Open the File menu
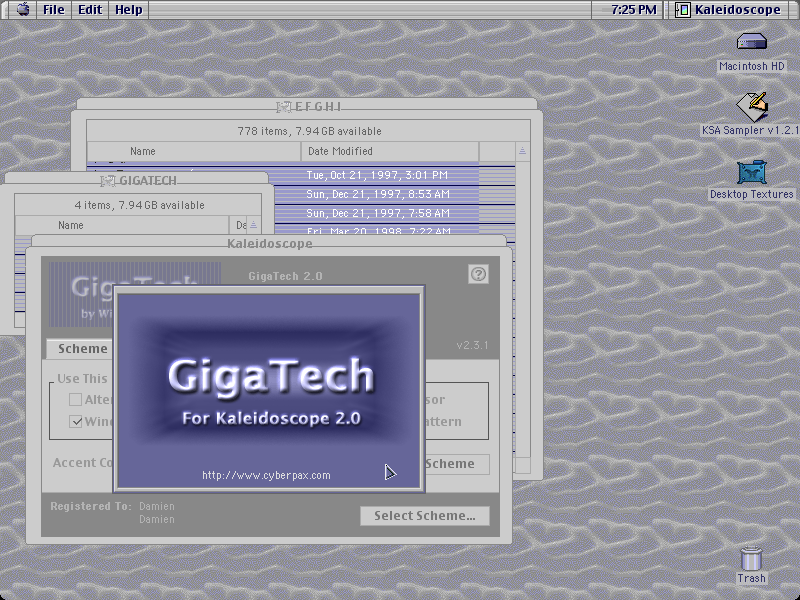 [x=54, y=10]
